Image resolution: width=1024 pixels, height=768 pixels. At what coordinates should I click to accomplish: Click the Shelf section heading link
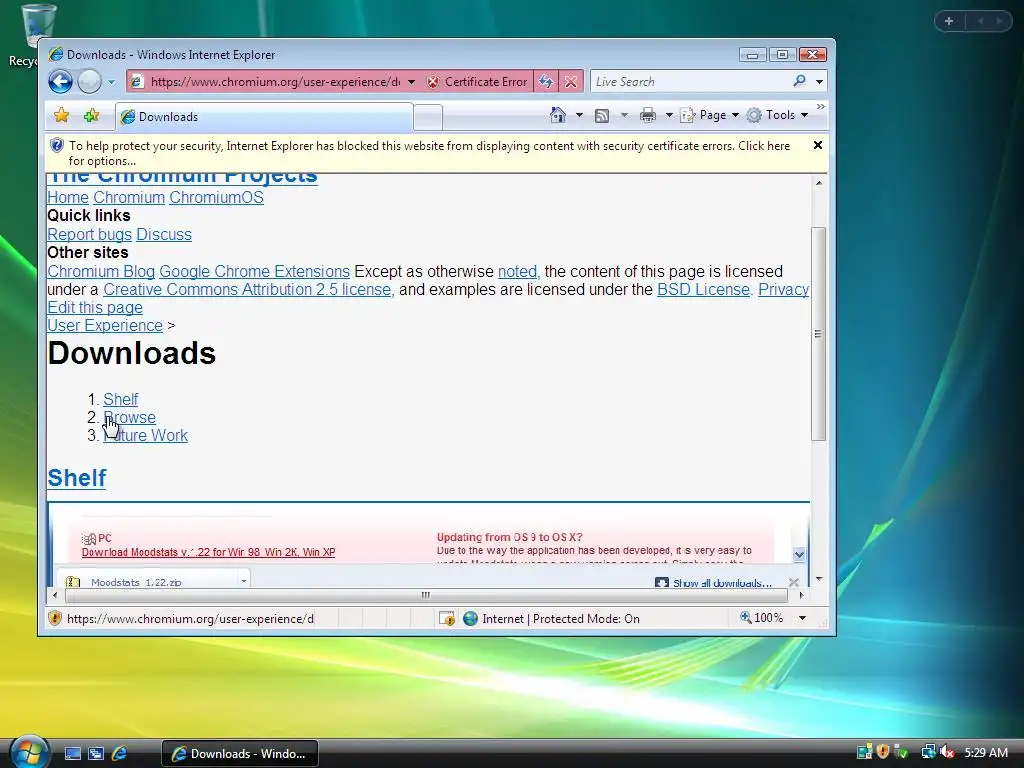click(76, 478)
